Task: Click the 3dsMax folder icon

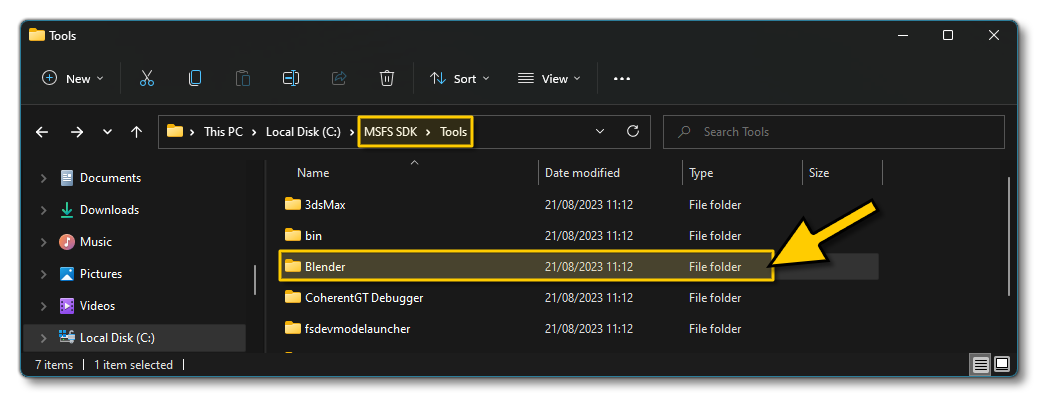Action: 293,204
